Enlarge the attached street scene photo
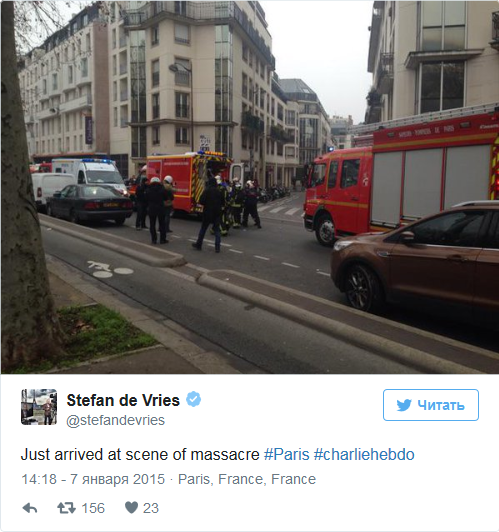 (x=250, y=187)
